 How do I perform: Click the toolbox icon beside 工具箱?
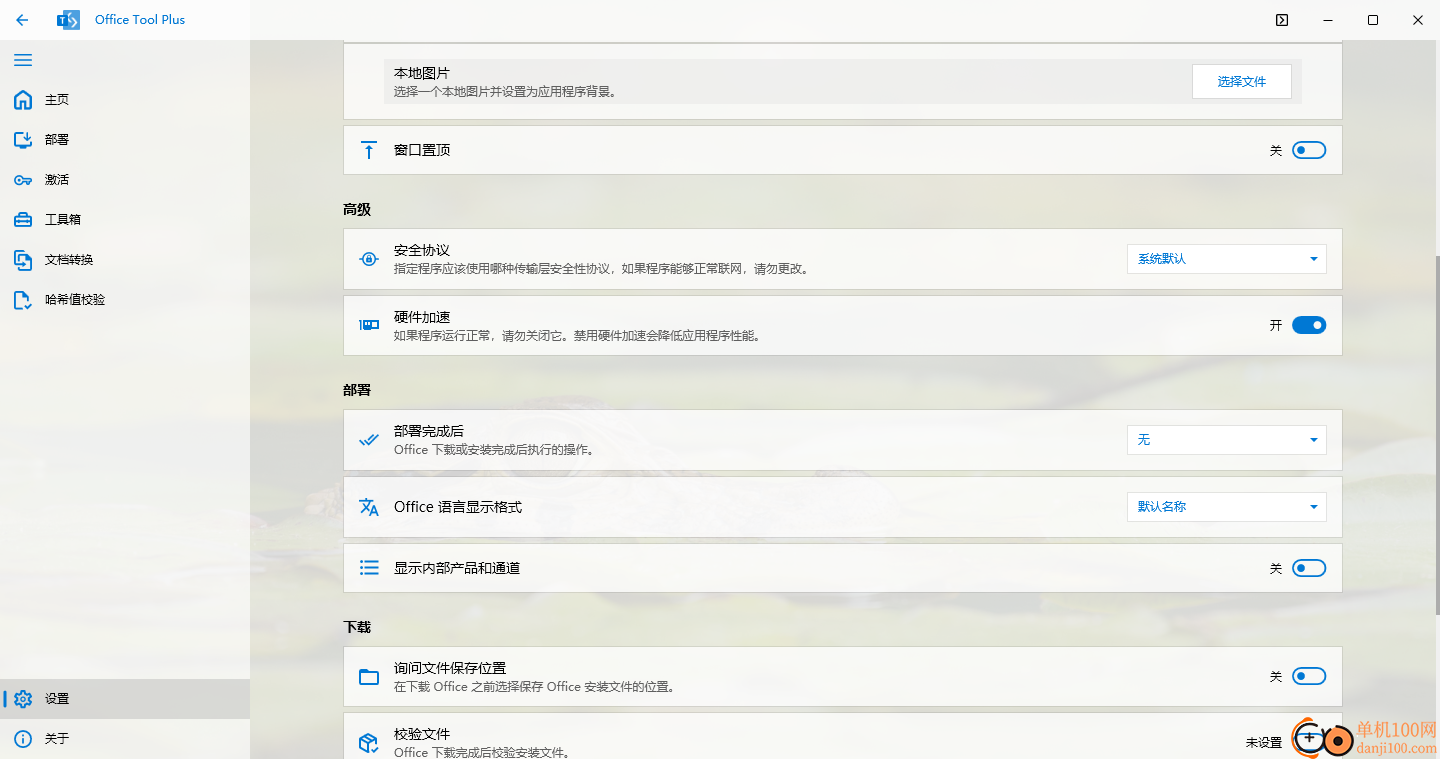(x=23, y=220)
